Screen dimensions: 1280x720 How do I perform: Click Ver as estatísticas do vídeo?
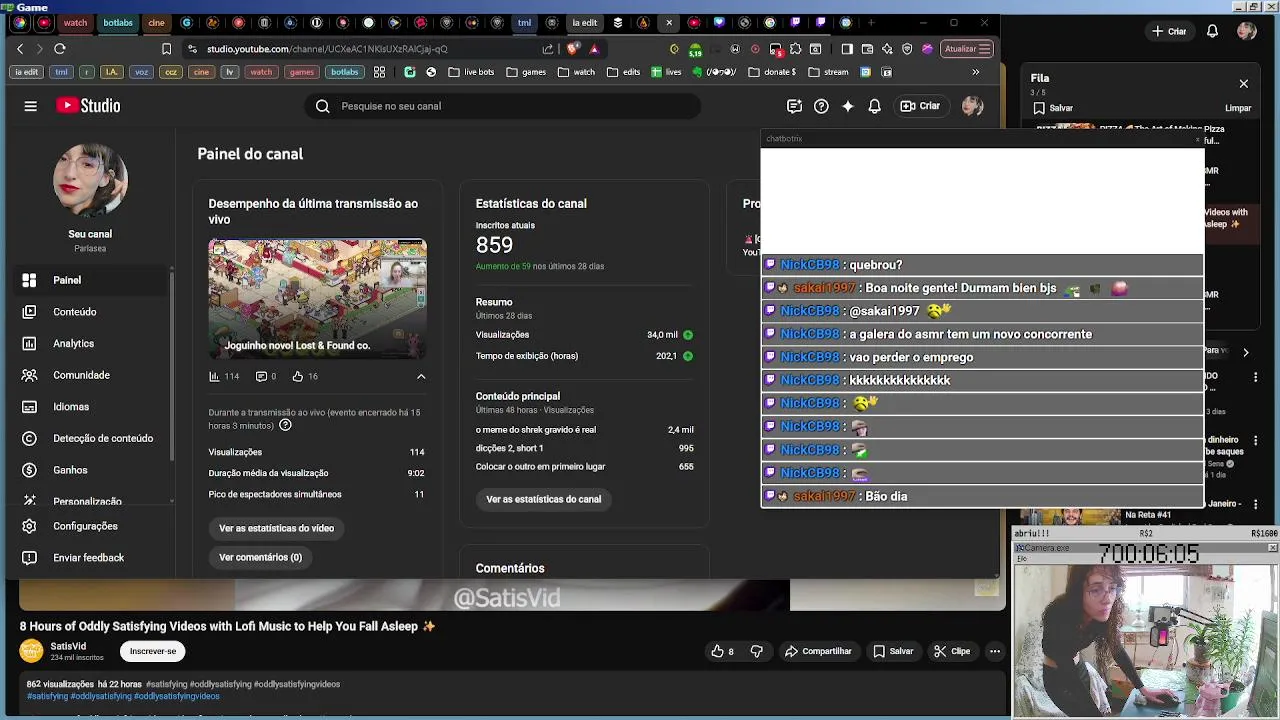[277, 528]
